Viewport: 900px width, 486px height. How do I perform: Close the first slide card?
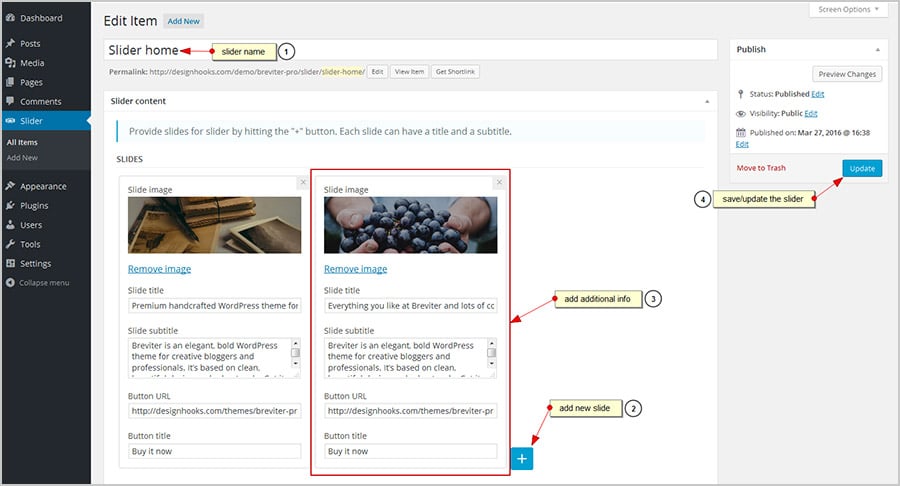coord(303,183)
